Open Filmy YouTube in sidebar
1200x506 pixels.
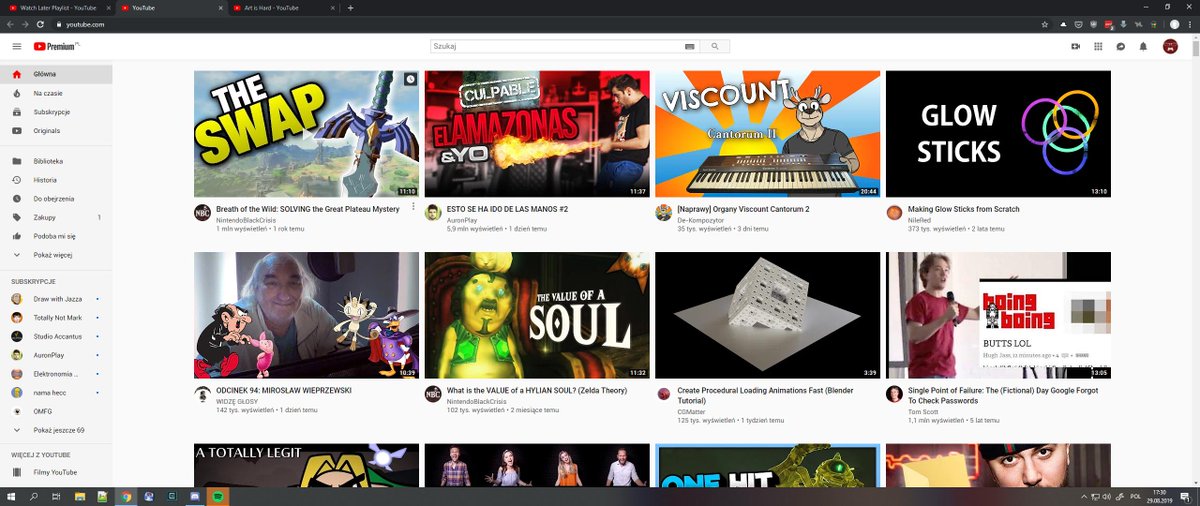coord(56,472)
